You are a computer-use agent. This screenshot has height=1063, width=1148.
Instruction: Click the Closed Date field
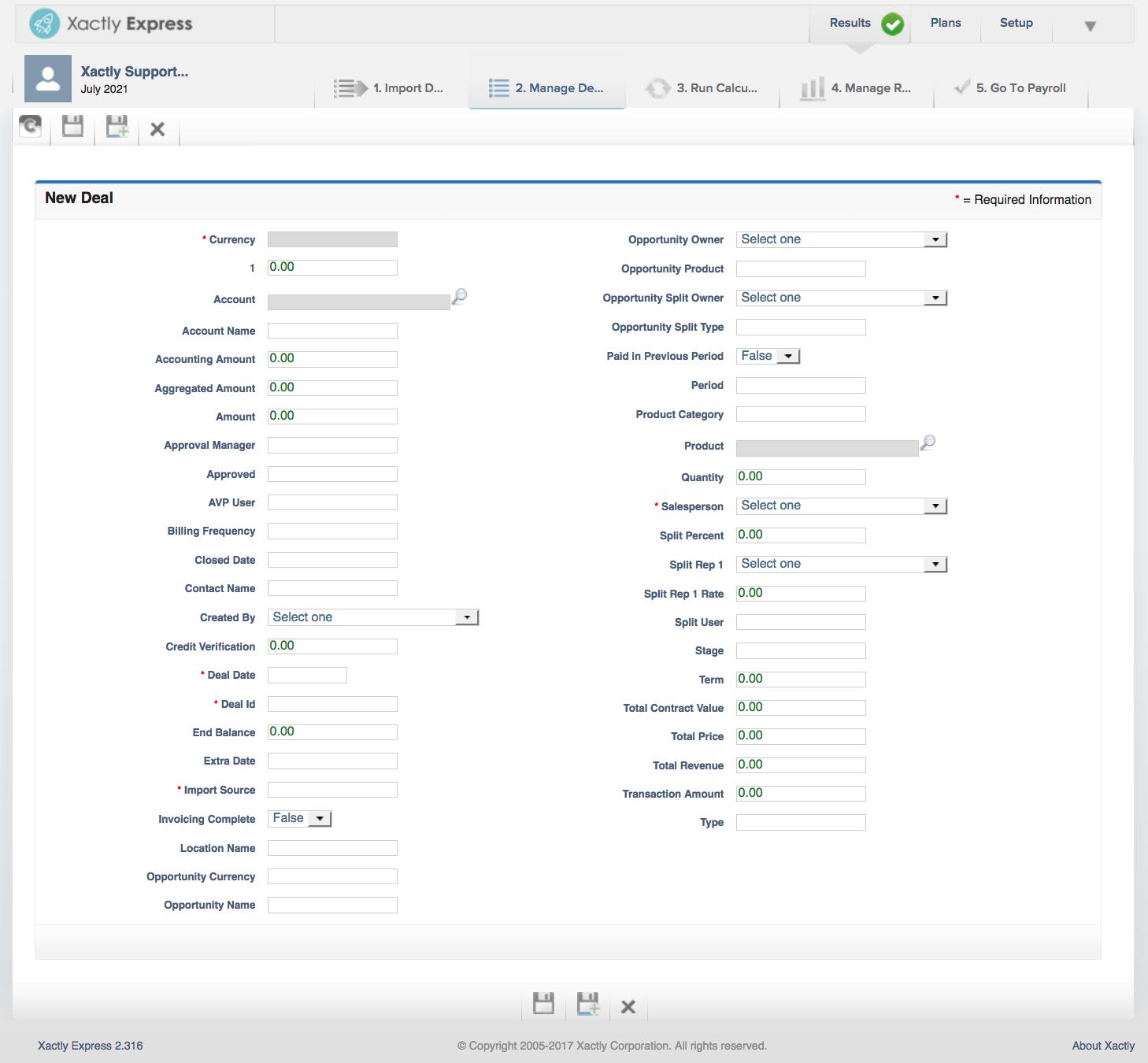332,560
